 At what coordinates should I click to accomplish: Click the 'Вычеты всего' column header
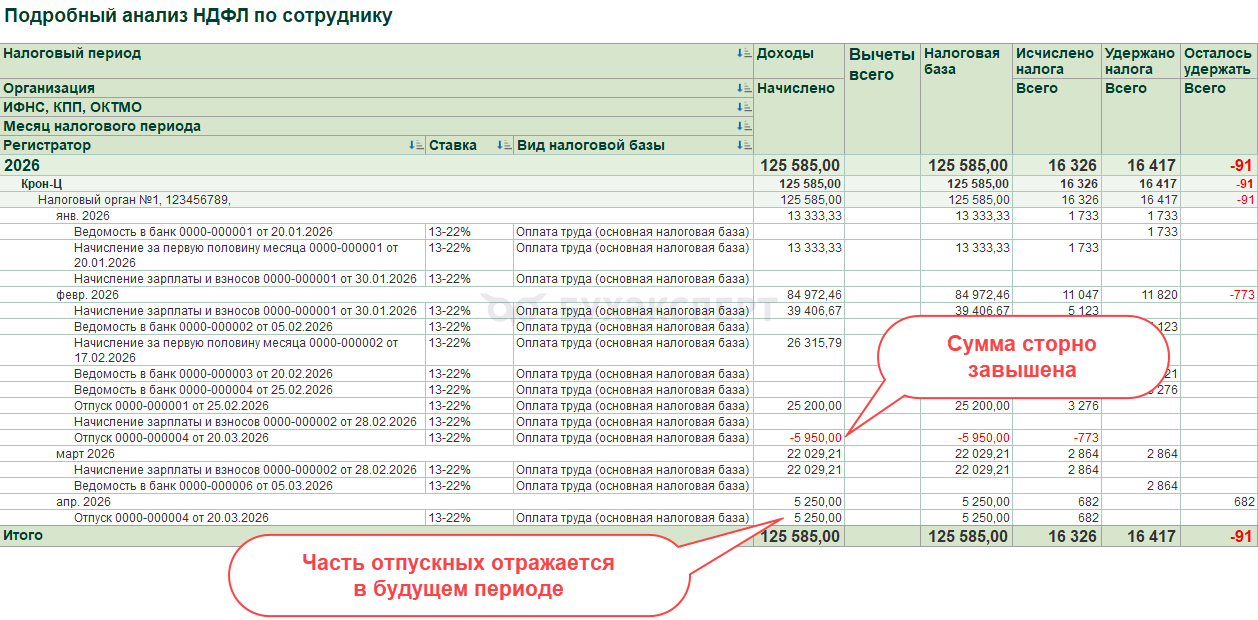point(883,99)
